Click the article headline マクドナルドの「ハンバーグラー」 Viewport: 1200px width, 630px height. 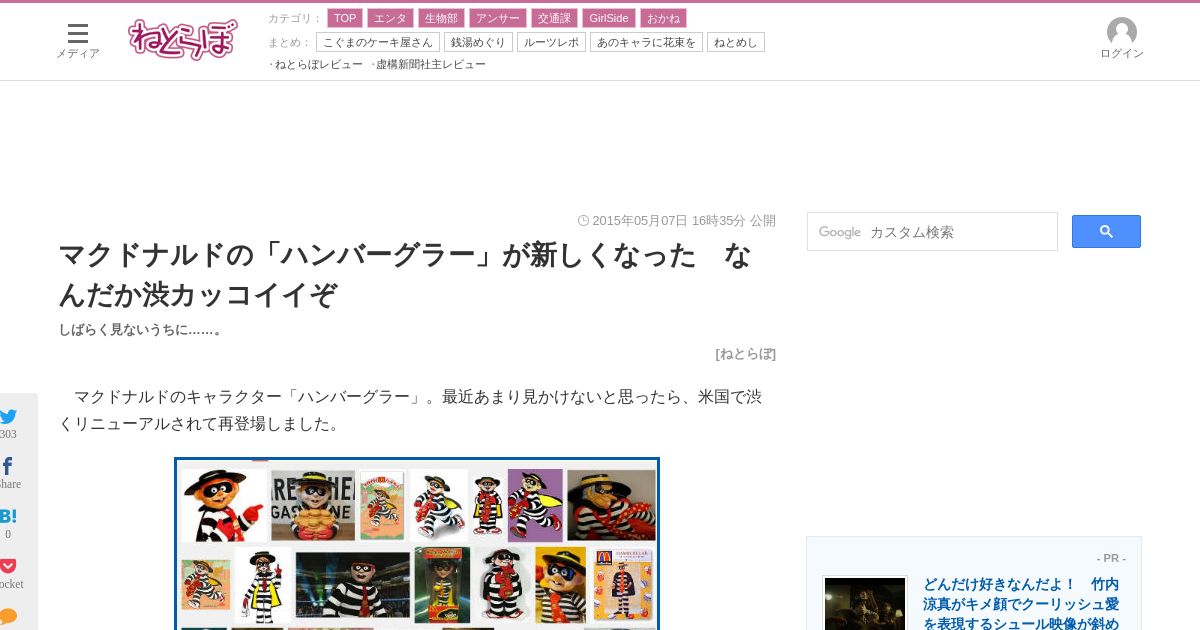[x=405, y=275]
